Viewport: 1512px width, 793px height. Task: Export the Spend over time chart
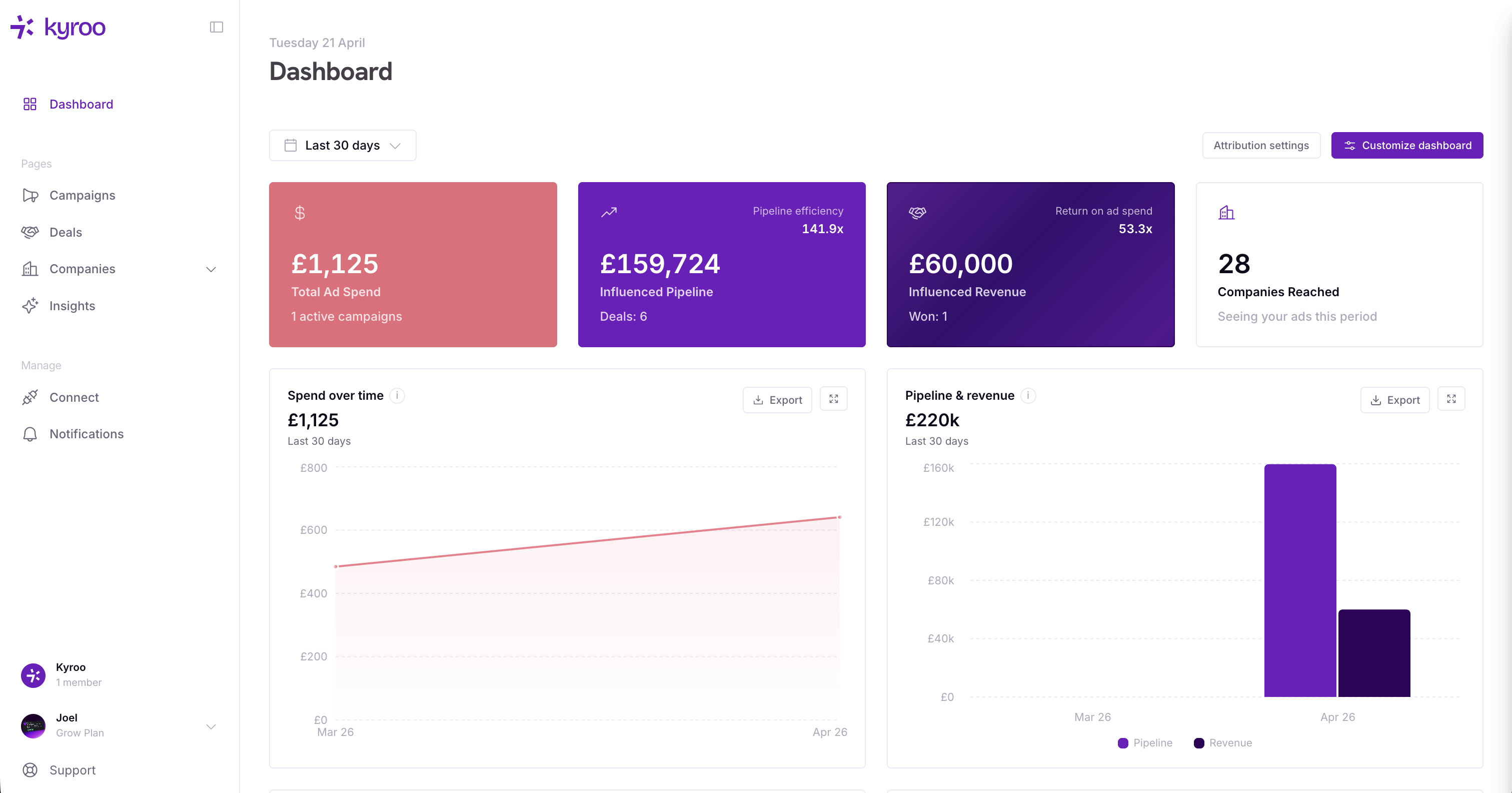click(x=777, y=400)
